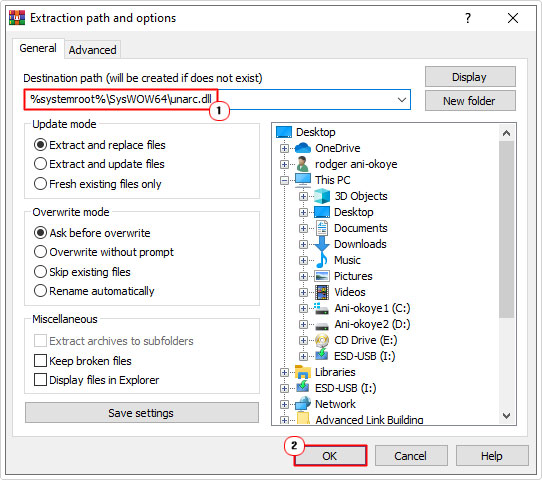Switch to the Advanced tab

(92, 50)
